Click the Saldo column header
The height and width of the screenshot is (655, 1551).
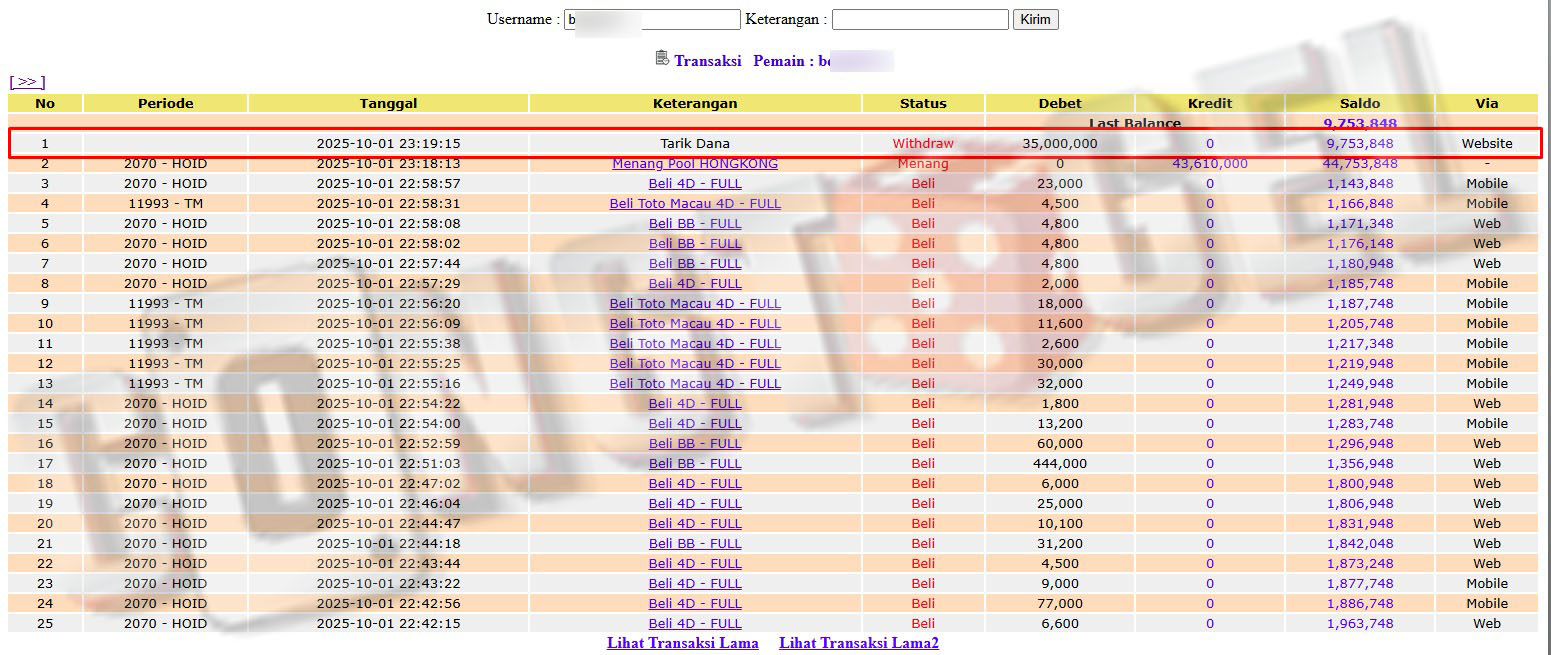click(1359, 103)
